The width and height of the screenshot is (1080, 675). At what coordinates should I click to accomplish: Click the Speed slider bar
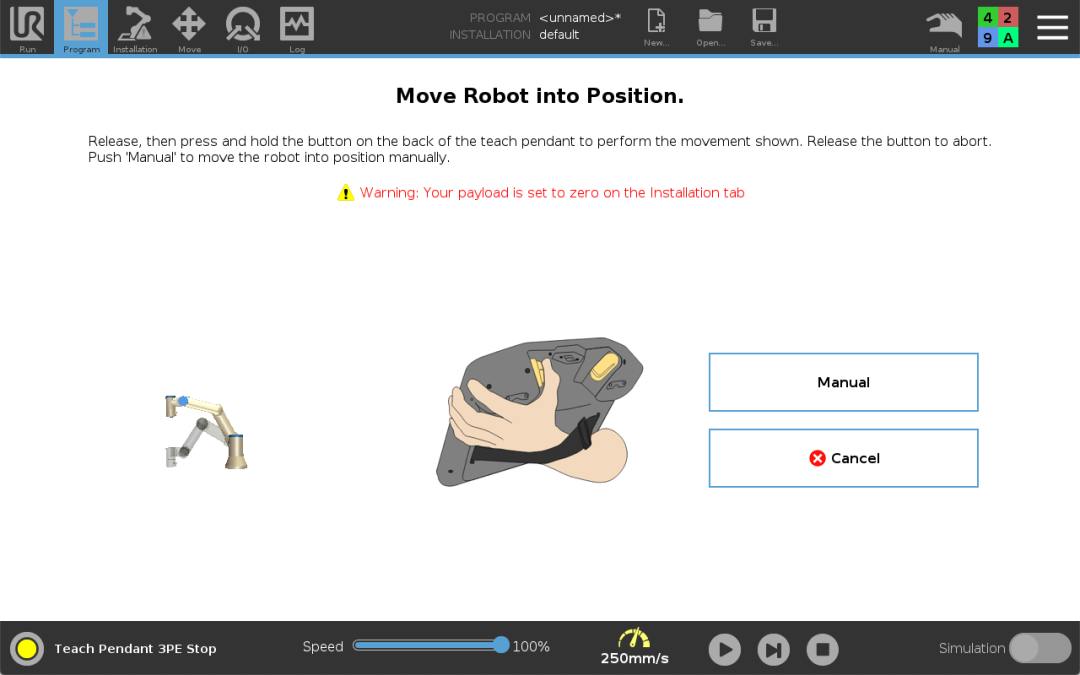[427, 646]
